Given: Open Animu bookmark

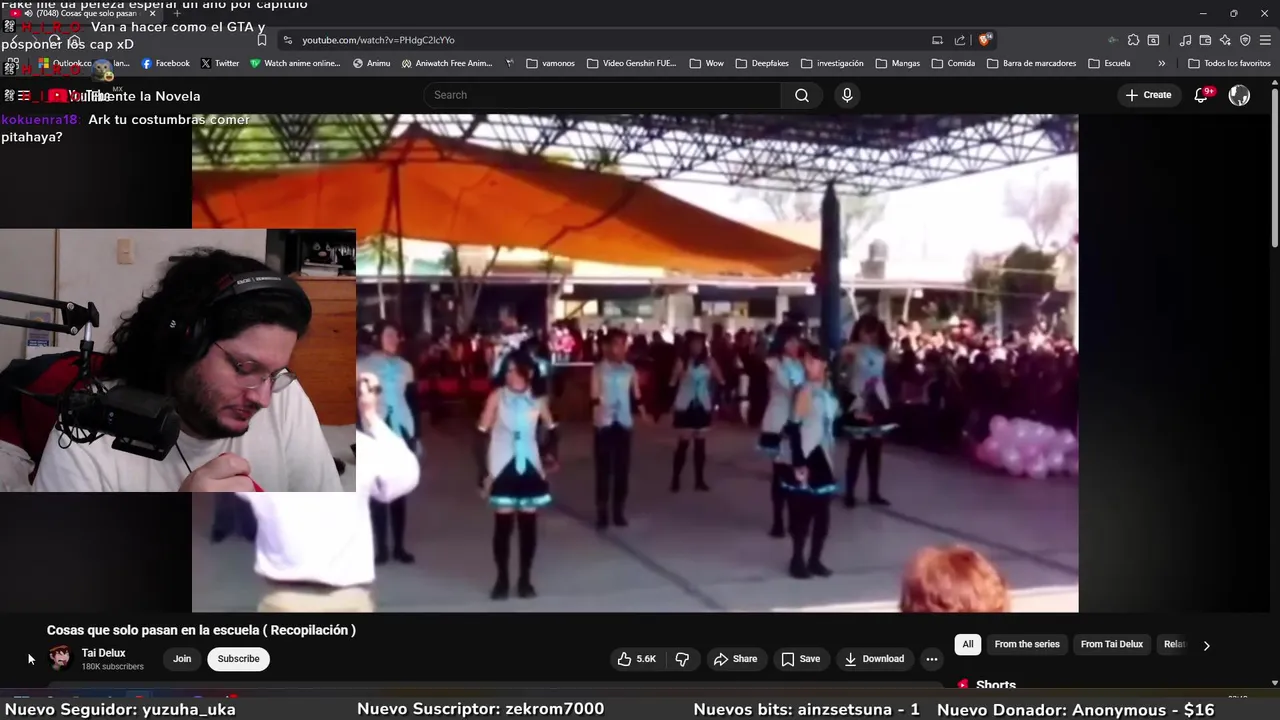Looking at the screenshot, I should click(372, 63).
